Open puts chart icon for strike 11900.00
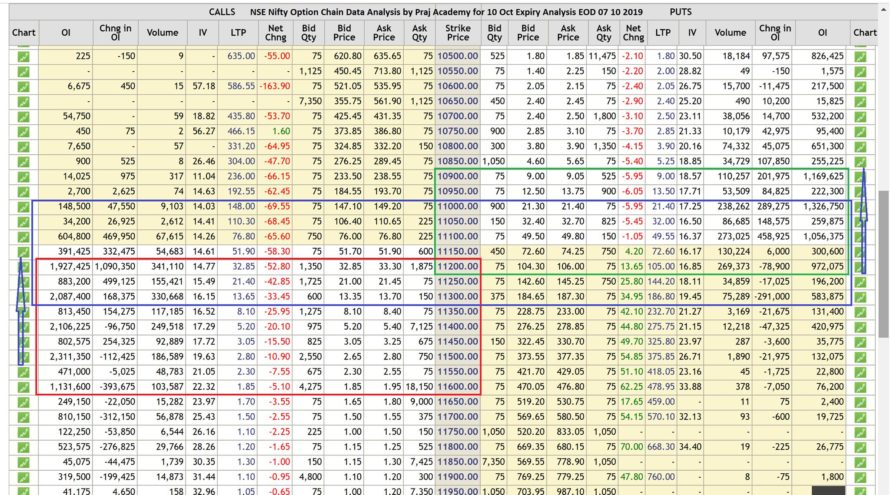 [860, 478]
